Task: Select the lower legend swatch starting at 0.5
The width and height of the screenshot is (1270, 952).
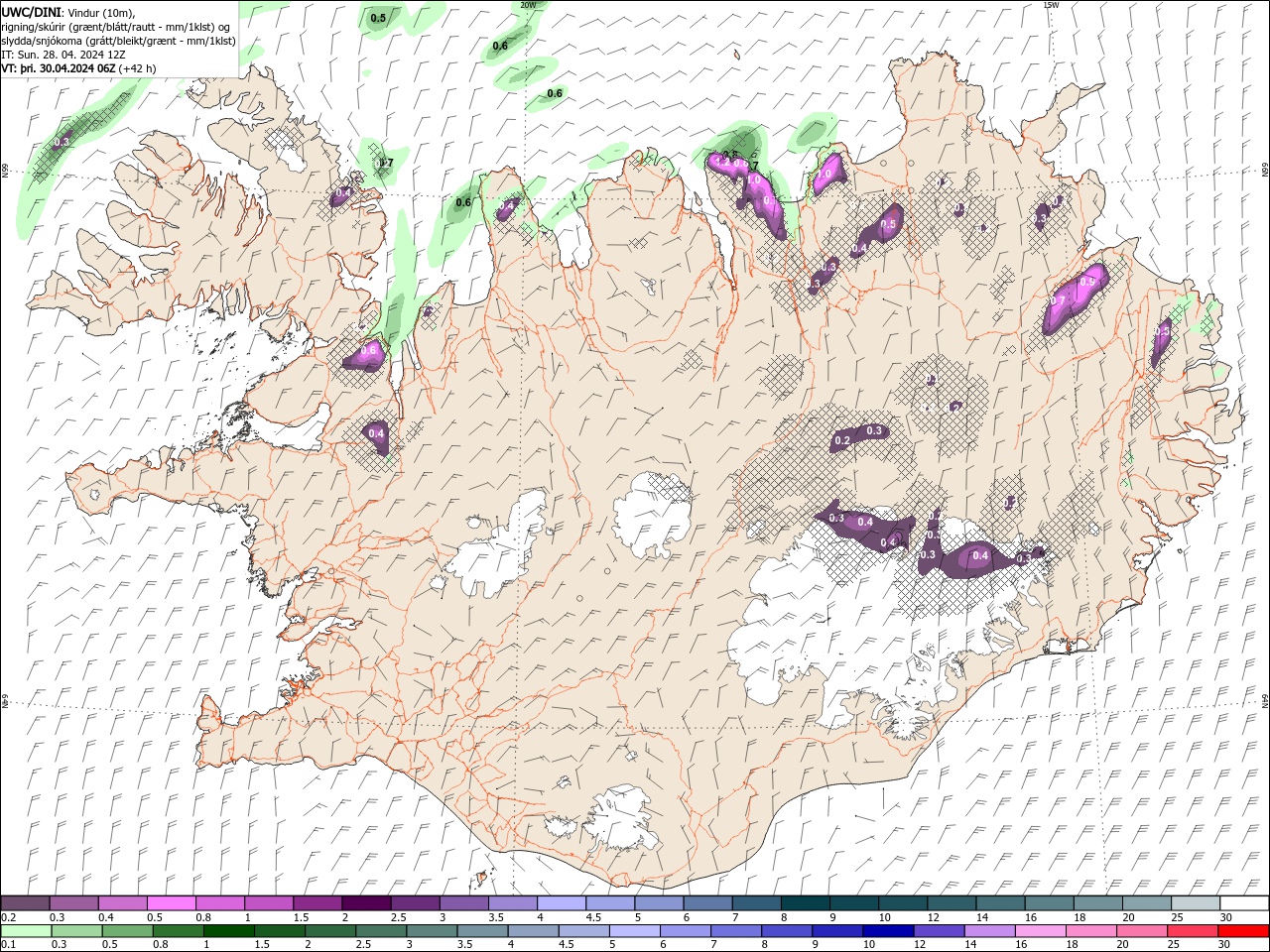Action: click(127, 931)
